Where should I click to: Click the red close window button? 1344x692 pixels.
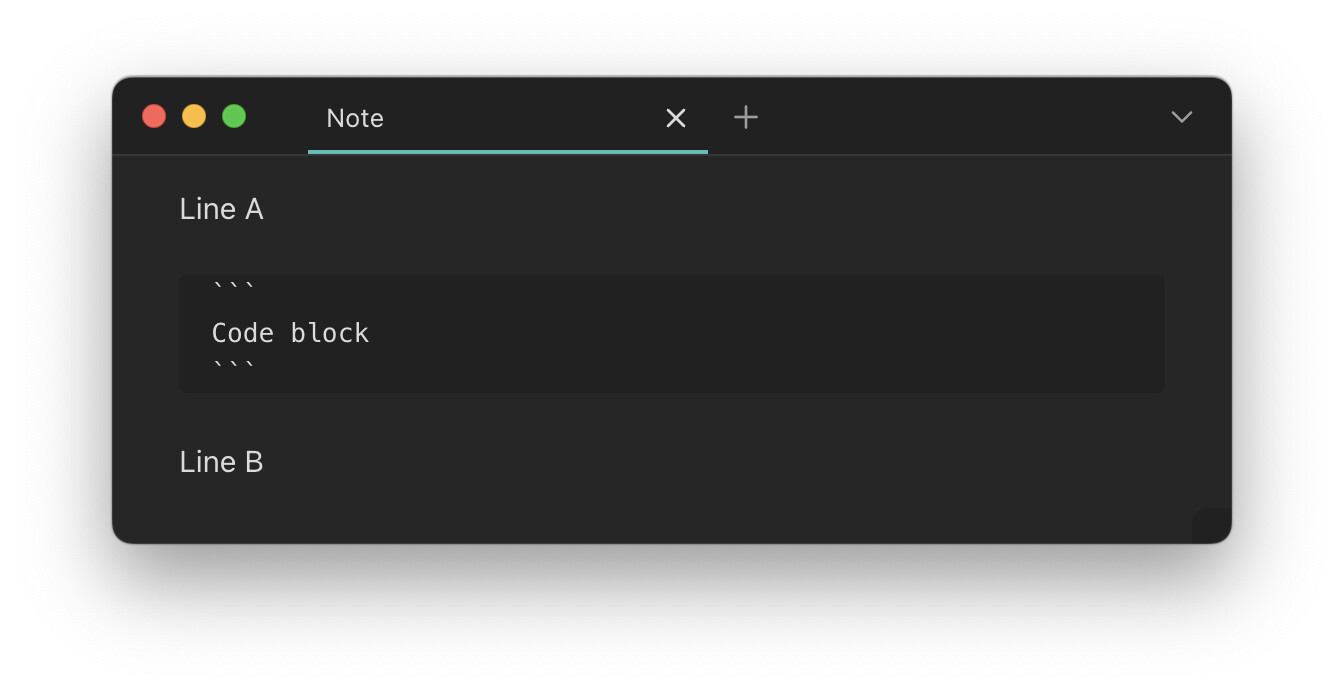154,117
